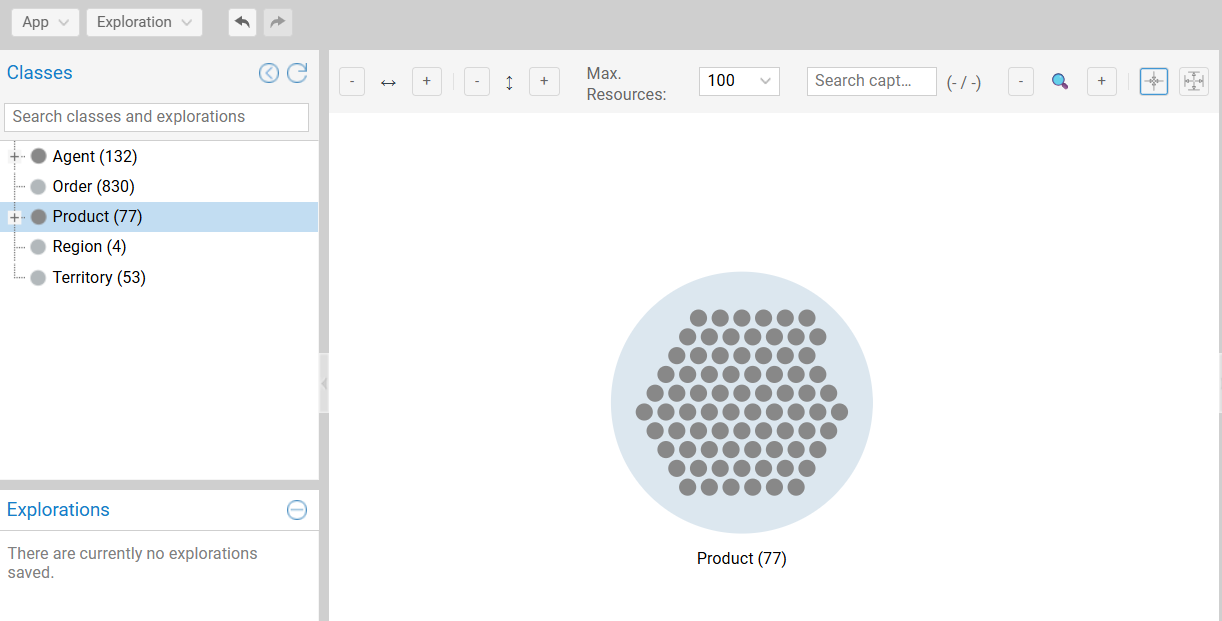The width and height of the screenshot is (1222, 621).
Task: Zoom out with minus button beside magnifier
Action: point(1020,82)
